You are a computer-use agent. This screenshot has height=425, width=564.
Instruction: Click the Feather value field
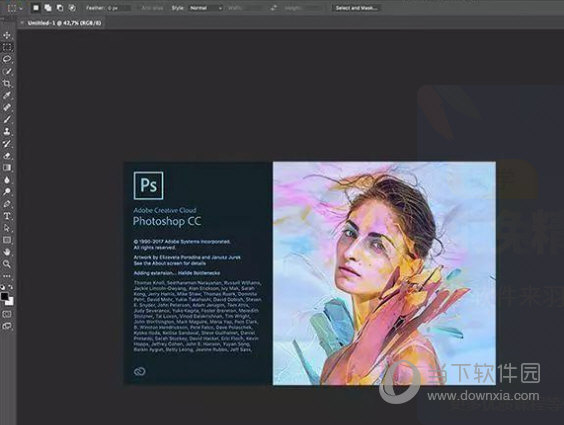(119, 8)
